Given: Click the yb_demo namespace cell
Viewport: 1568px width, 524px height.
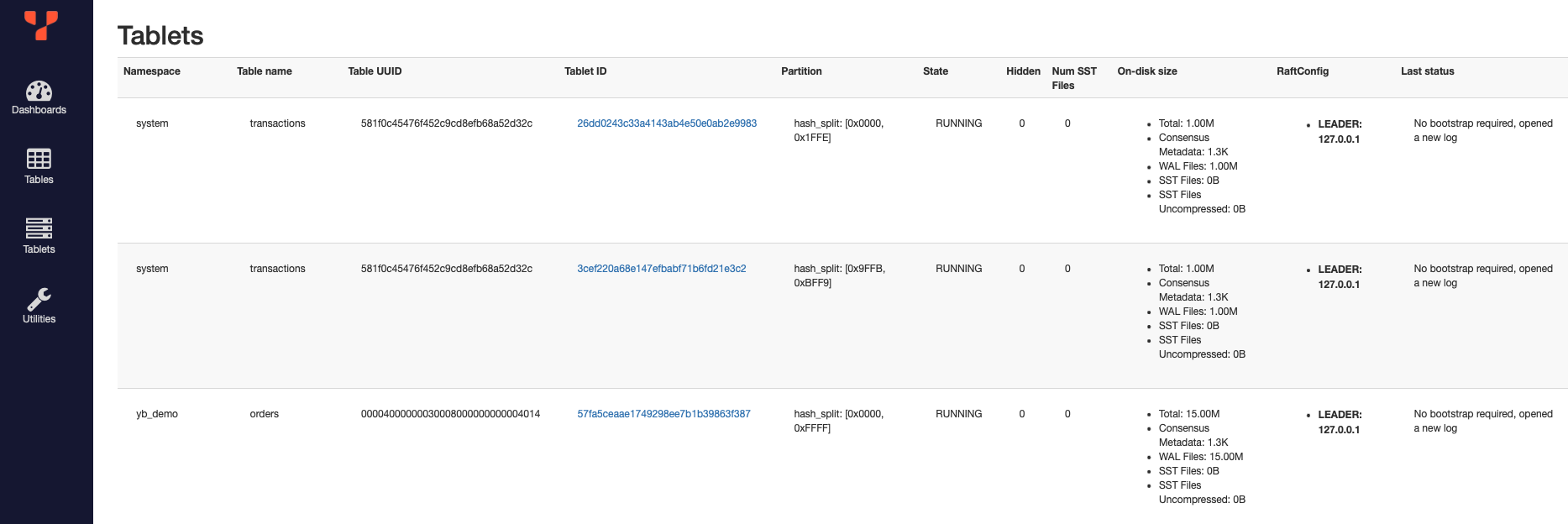Looking at the screenshot, I should click(x=155, y=414).
